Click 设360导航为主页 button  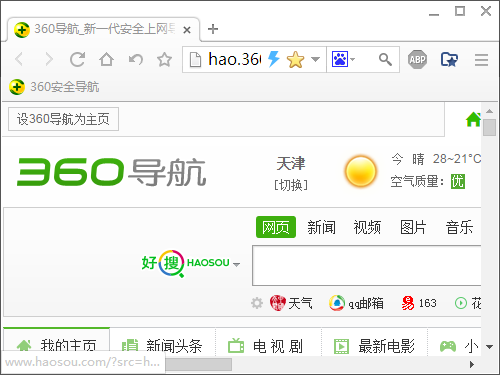pos(63,119)
